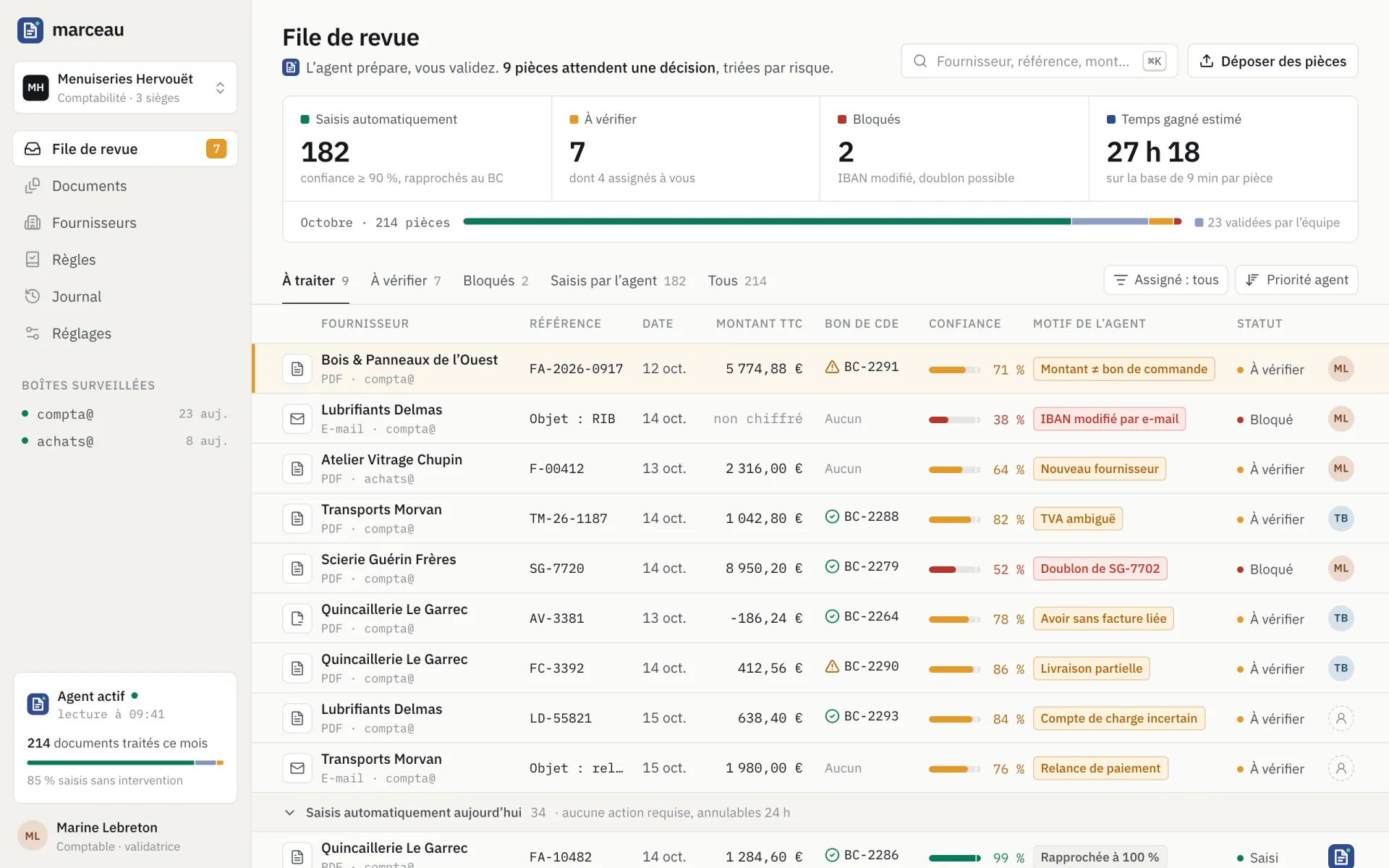The width and height of the screenshot is (1389, 868).
Task: Click unassigned user icon on LD-55821 row
Action: [1341, 718]
